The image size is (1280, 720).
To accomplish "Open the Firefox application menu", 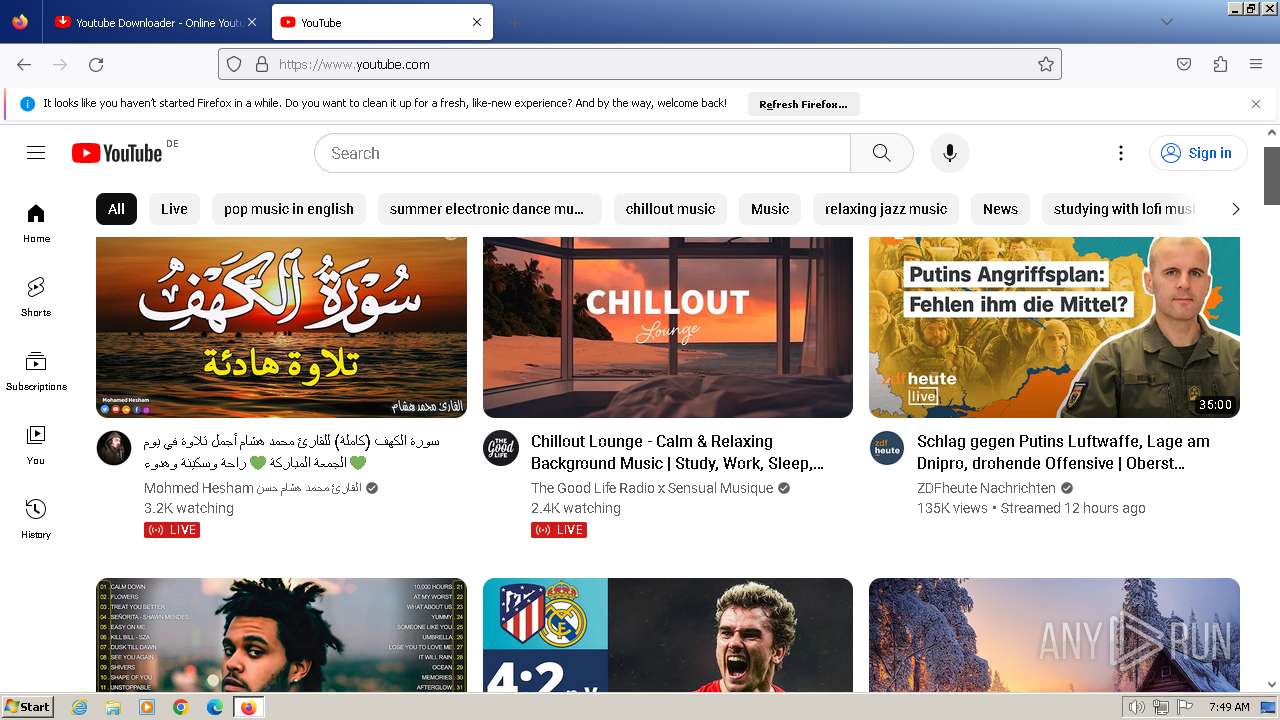I will (1256, 64).
